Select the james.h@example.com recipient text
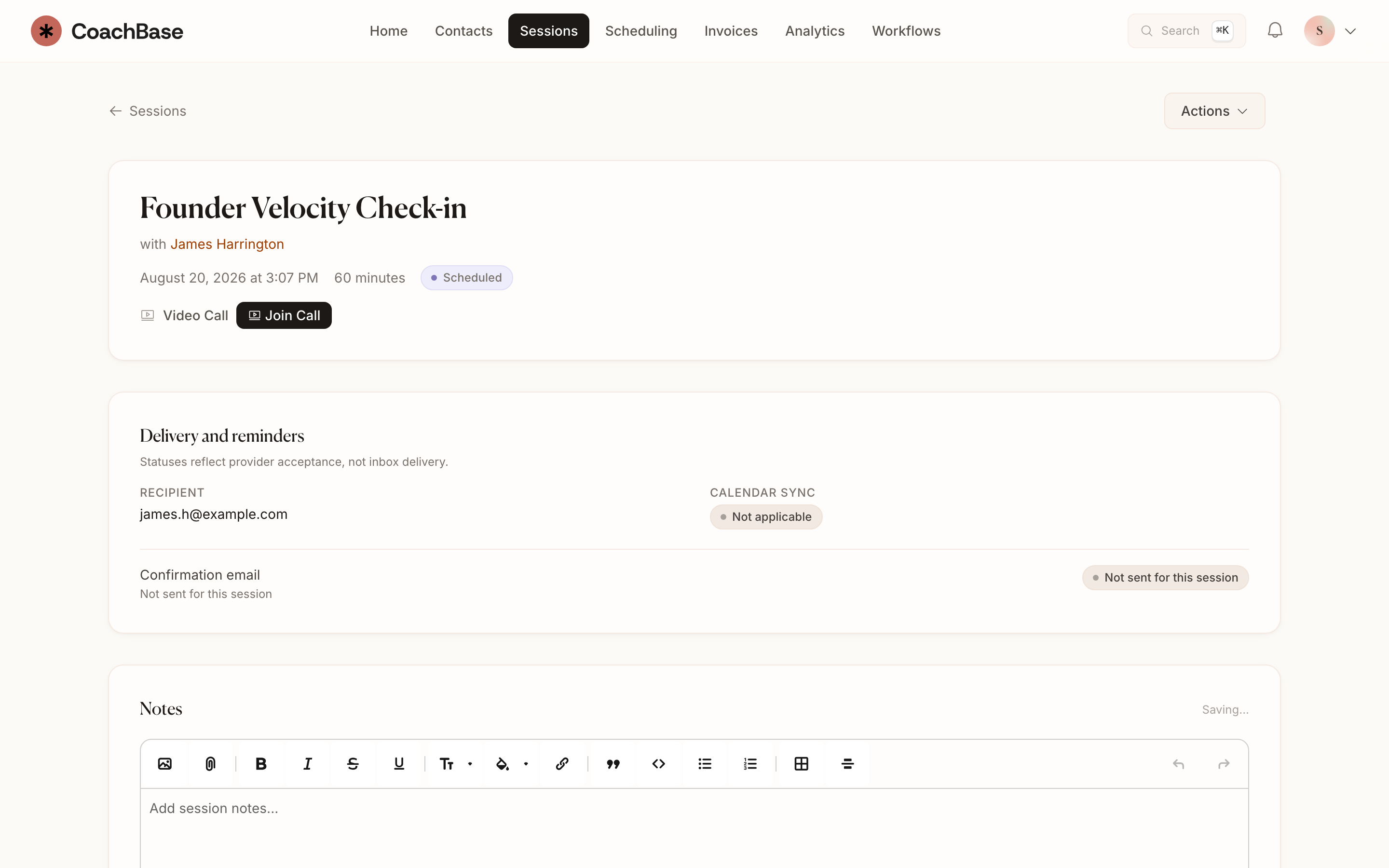 tap(214, 514)
